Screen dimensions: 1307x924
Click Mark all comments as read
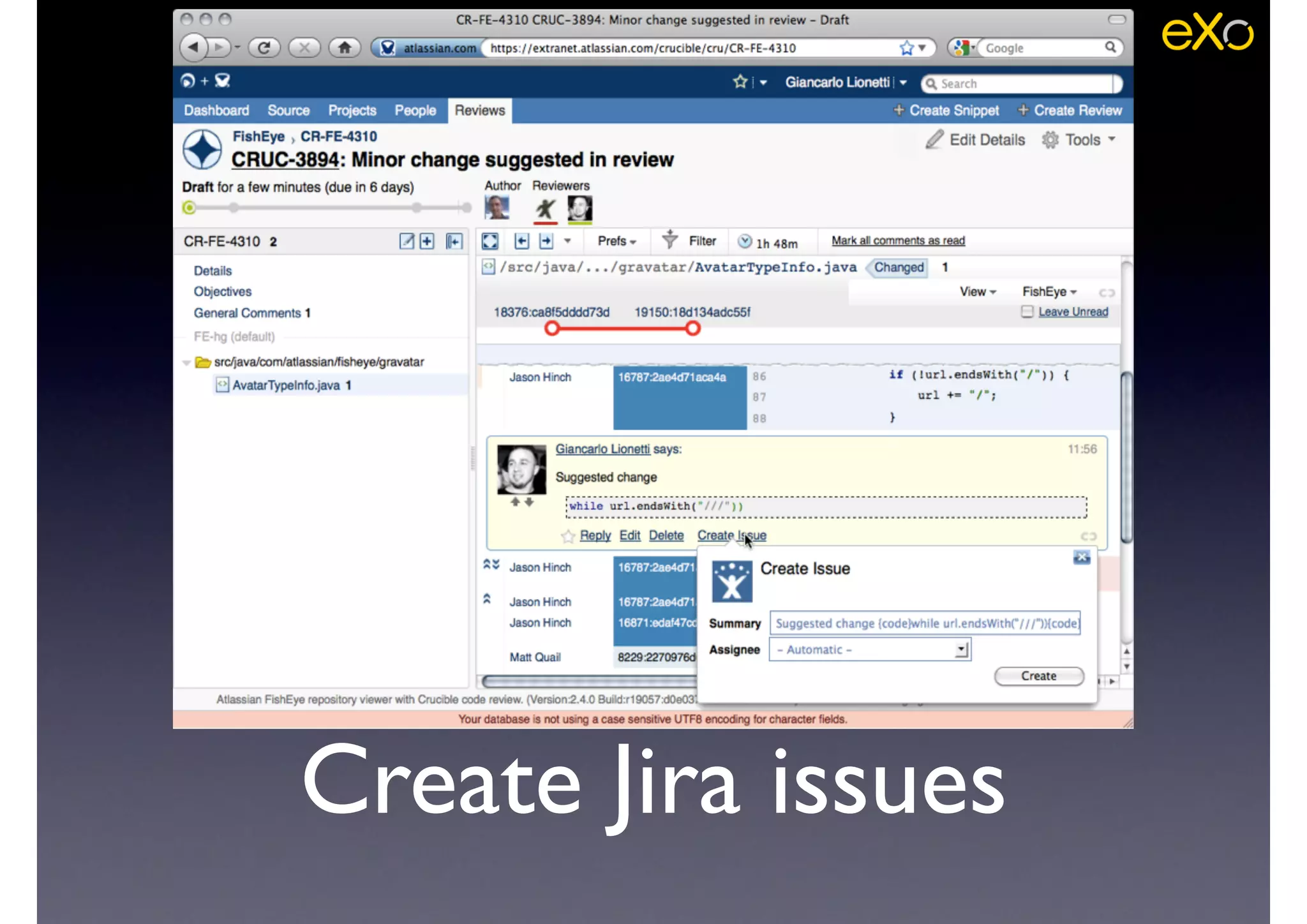898,241
